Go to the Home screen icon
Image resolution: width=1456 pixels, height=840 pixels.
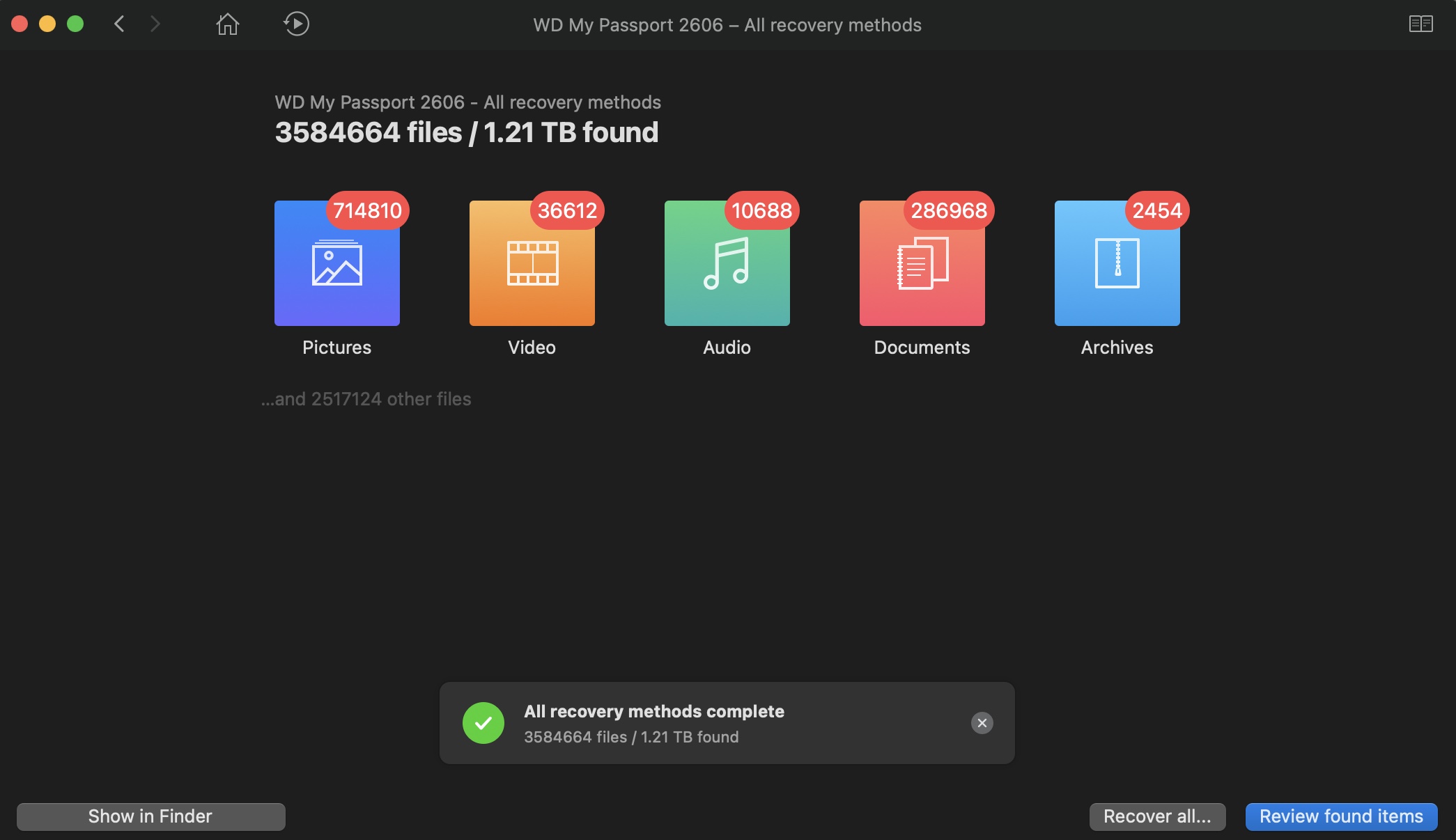point(227,24)
